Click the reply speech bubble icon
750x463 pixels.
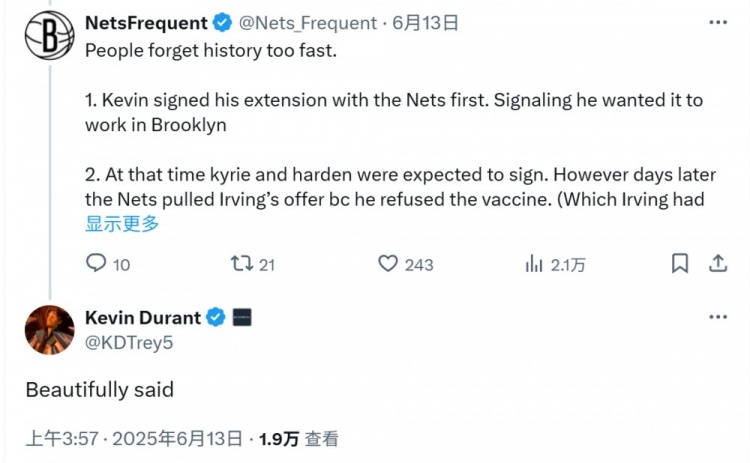(96, 263)
